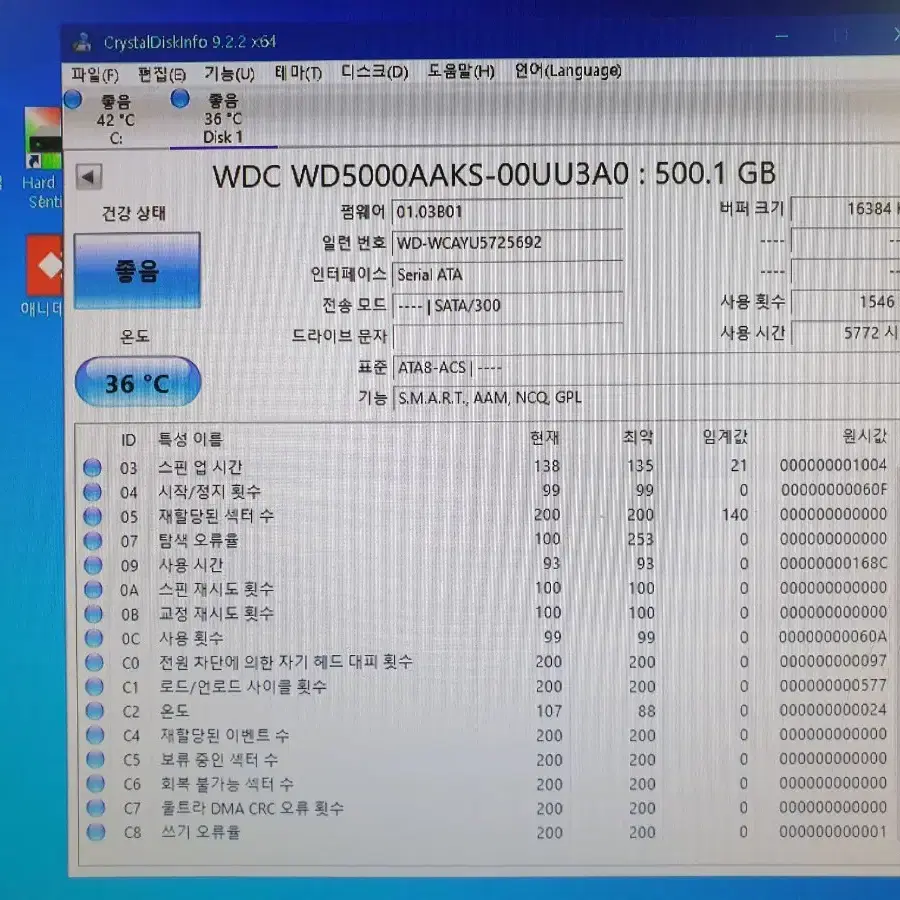Minimize the CrystalDiskInfo window

click(781, 37)
